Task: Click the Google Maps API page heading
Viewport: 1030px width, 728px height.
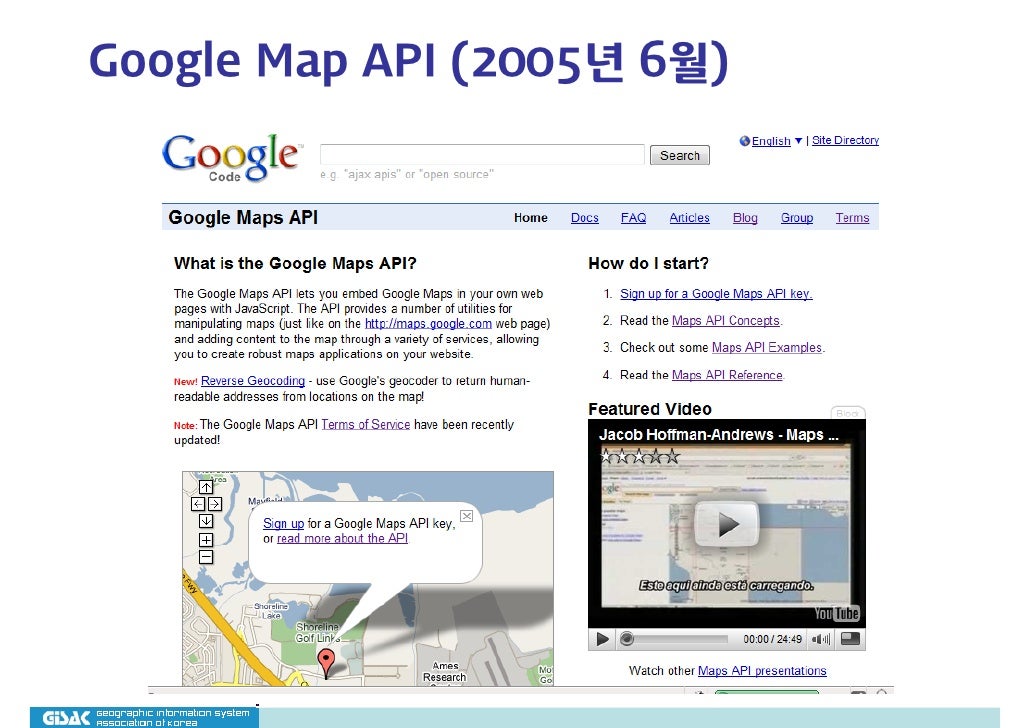Action: (243, 217)
